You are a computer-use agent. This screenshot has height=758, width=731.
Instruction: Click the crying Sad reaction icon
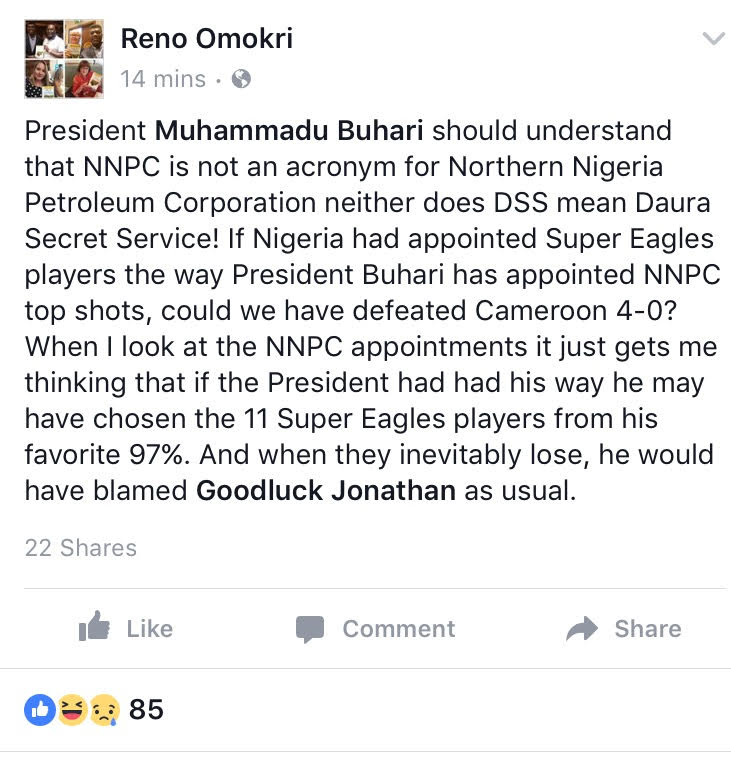[104, 710]
